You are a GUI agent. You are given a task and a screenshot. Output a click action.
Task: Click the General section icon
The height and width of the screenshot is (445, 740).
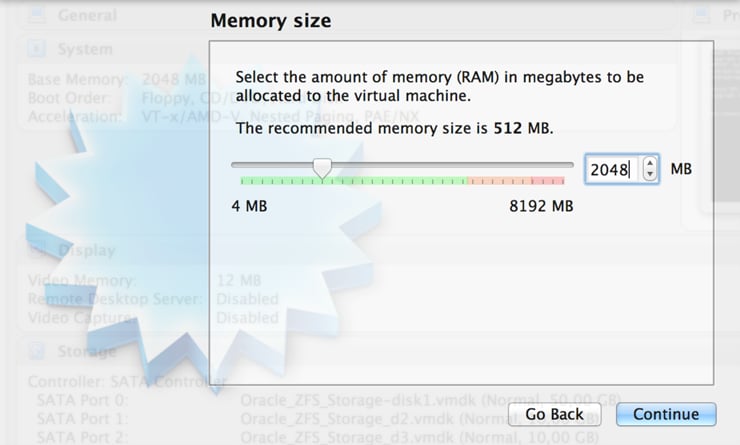point(37,16)
